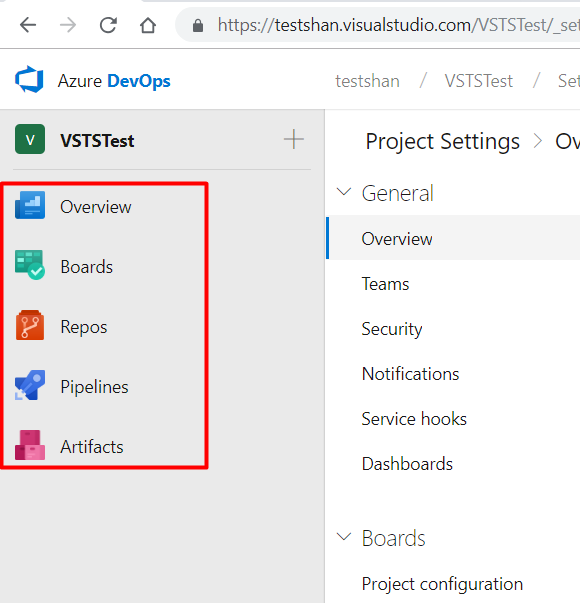Click the Azure DevOps logo icon
This screenshot has height=603, width=580.
(29, 80)
